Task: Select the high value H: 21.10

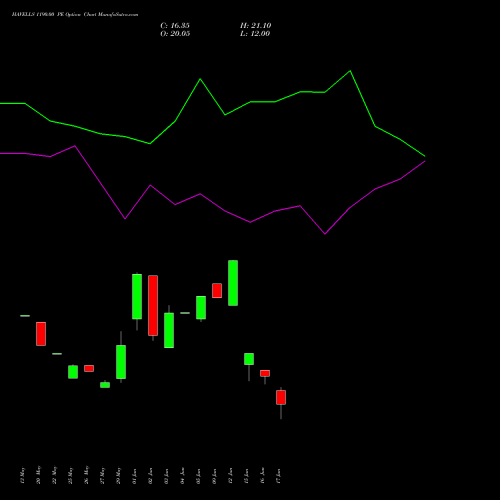Action: click(x=256, y=26)
